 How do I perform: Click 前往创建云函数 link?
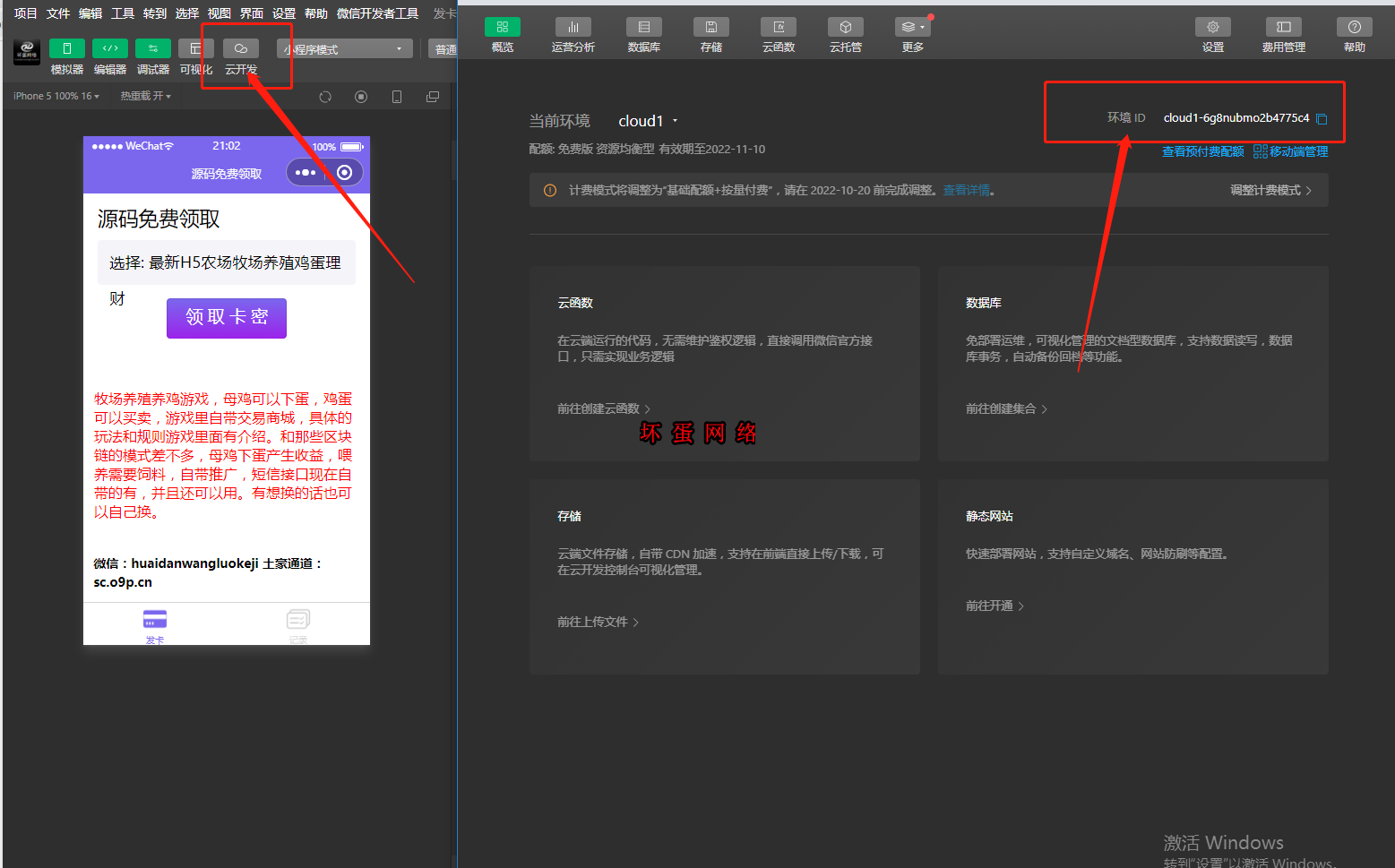pos(603,408)
